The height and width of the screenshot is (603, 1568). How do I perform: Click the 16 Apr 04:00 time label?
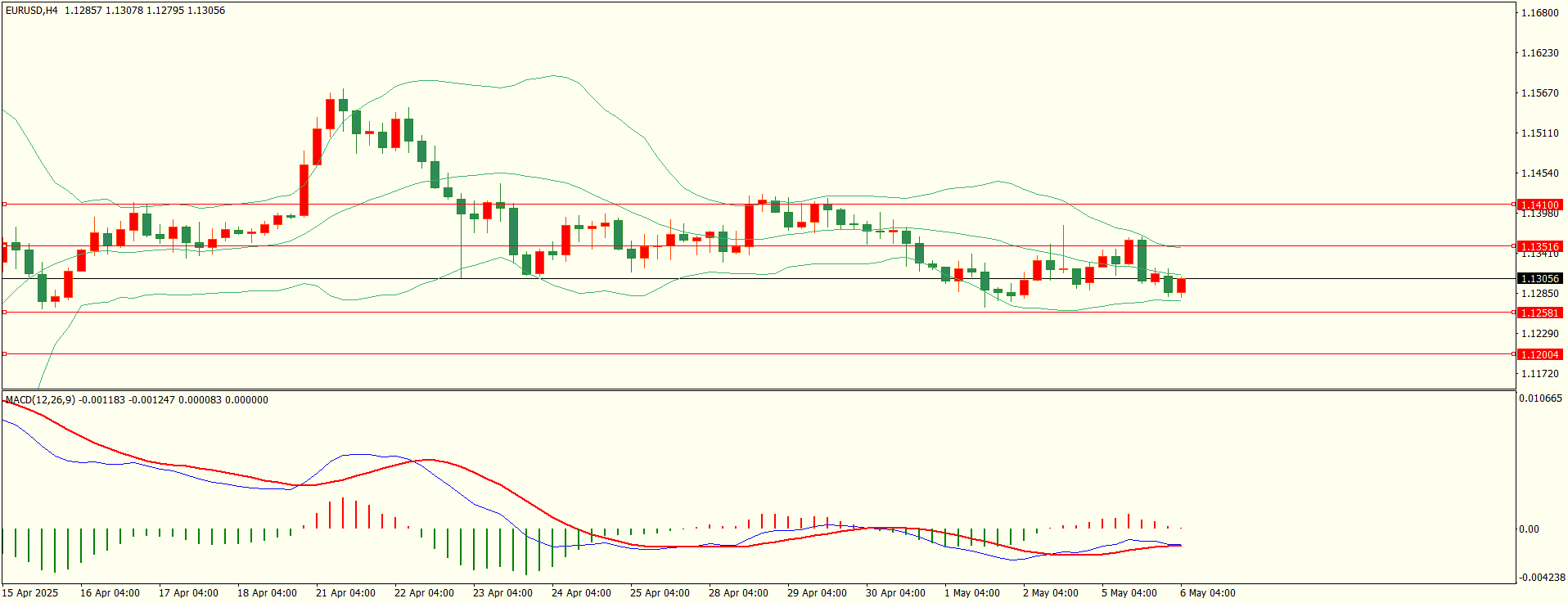[x=110, y=593]
